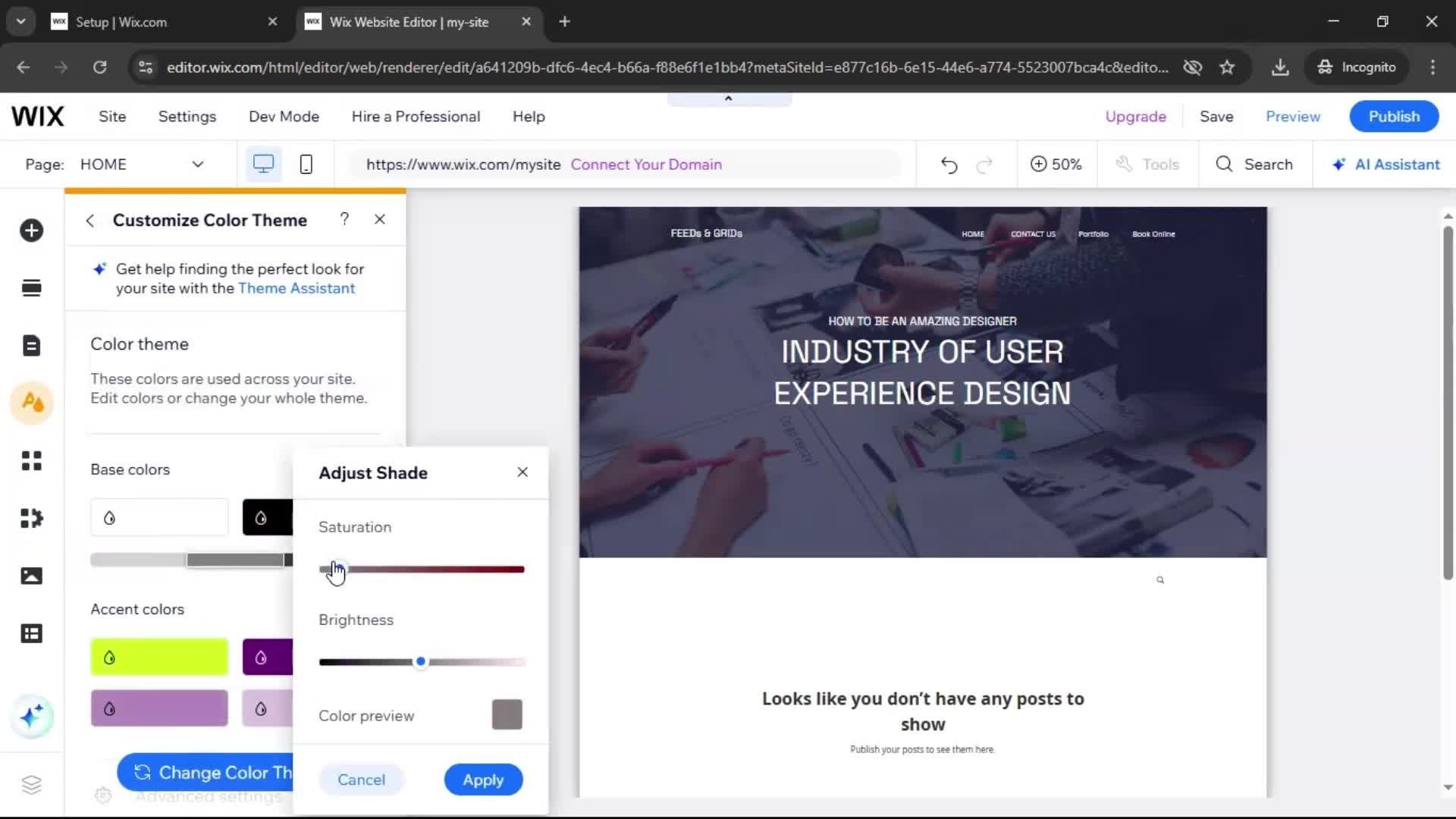The width and height of the screenshot is (1456, 819).
Task: Open the Add Apps grid icon
Action: click(31, 460)
